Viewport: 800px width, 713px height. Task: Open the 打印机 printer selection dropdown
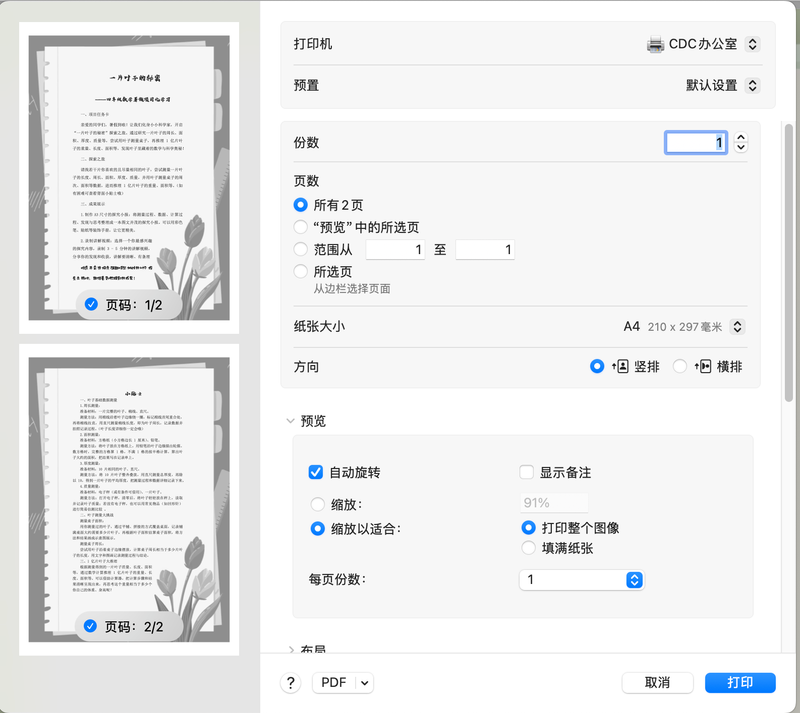click(753, 45)
